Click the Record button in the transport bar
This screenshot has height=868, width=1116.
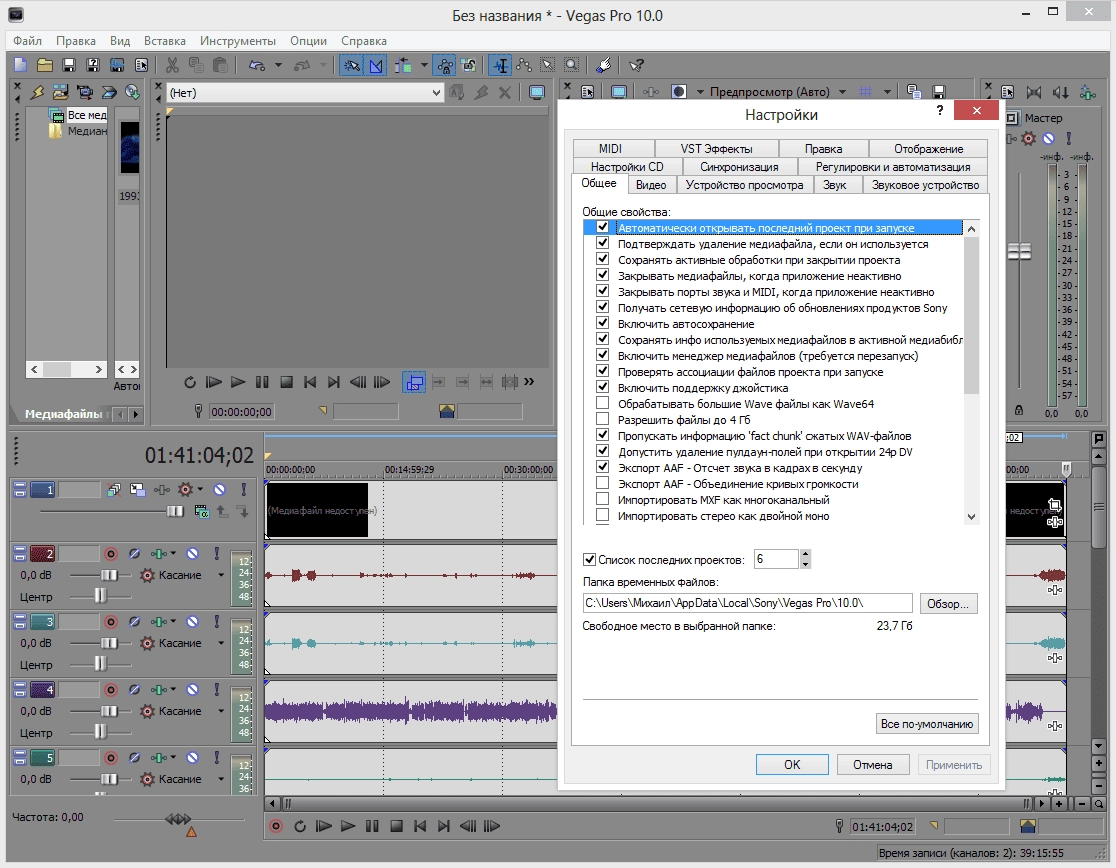pos(276,826)
